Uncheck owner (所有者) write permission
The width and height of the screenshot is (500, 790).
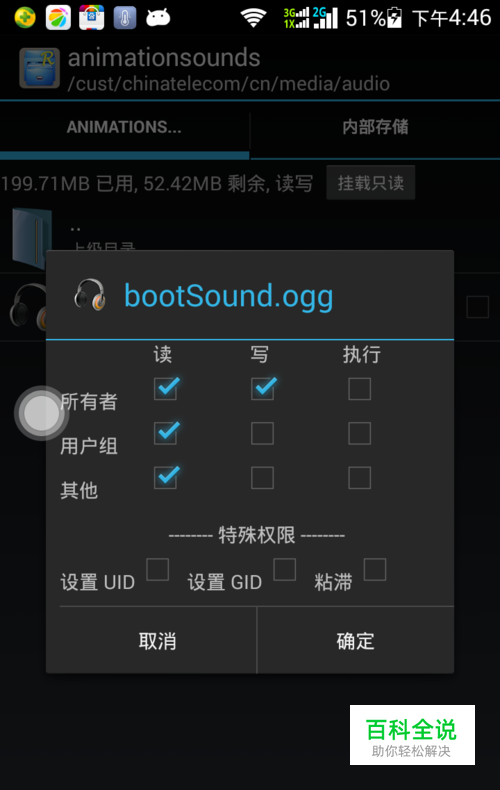(263, 388)
